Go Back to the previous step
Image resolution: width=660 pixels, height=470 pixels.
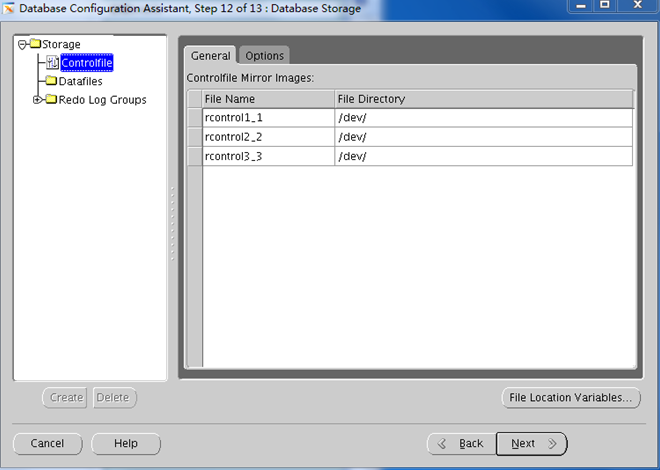coord(462,443)
